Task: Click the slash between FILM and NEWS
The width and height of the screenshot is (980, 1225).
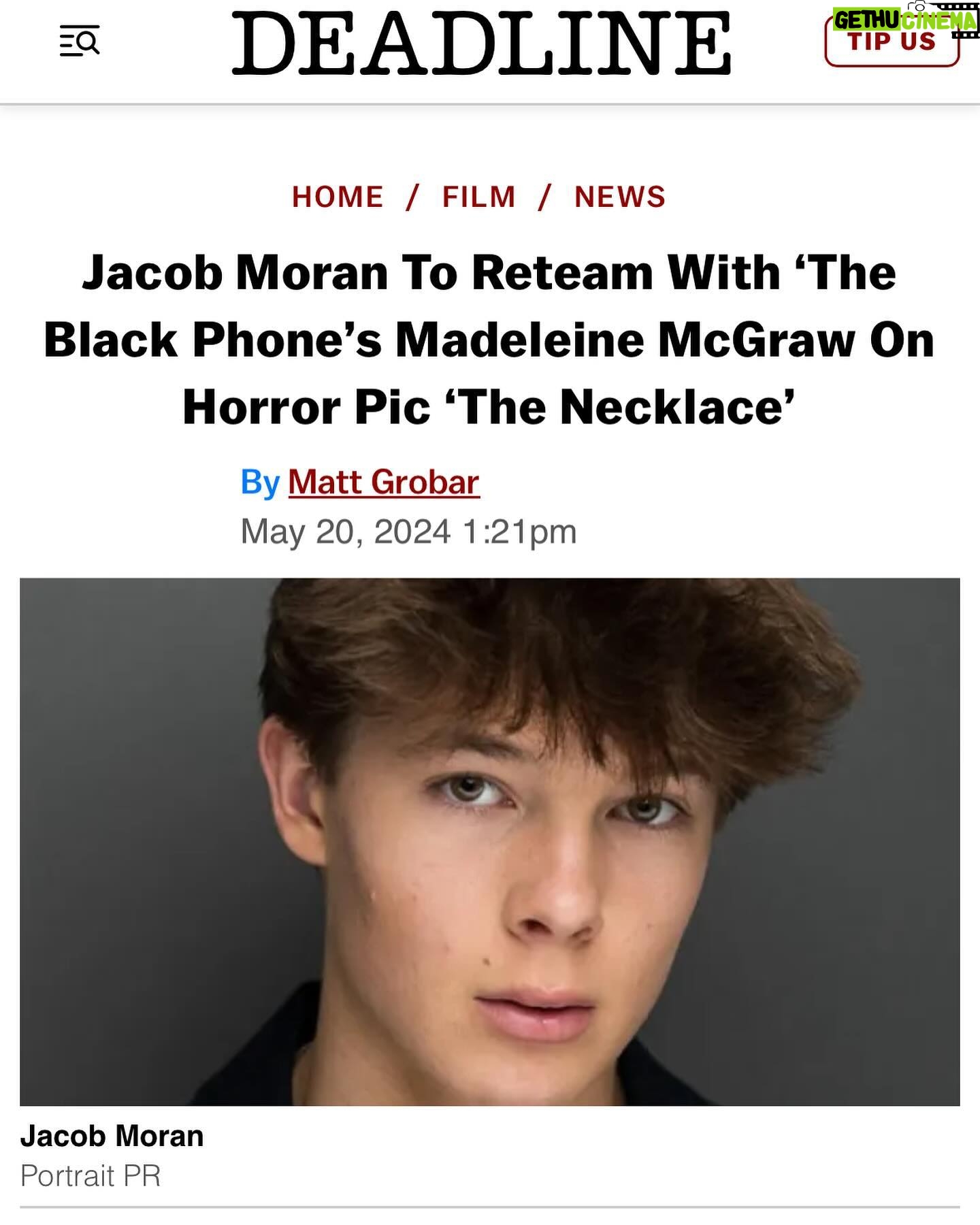Action: coord(544,197)
